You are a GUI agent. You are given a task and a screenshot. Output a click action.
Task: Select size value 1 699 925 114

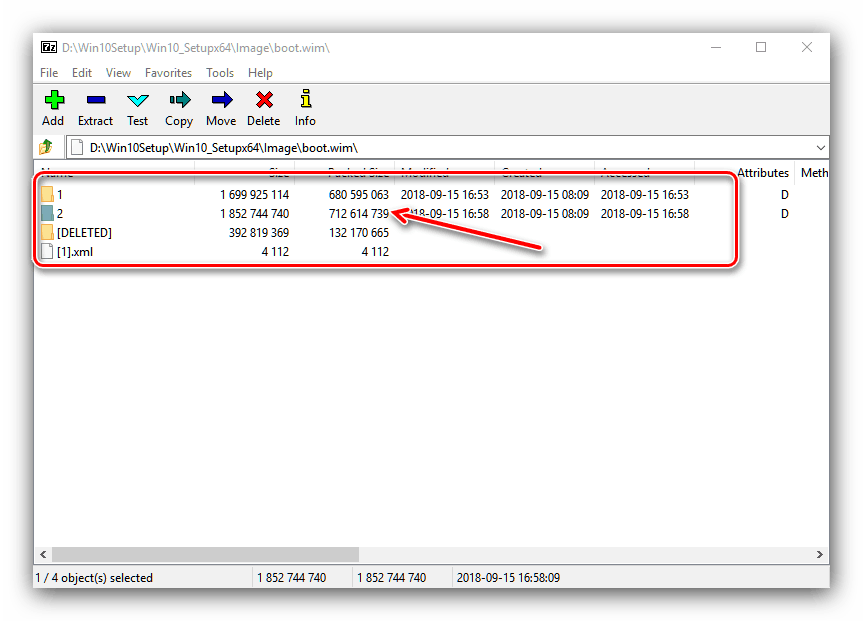254,194
